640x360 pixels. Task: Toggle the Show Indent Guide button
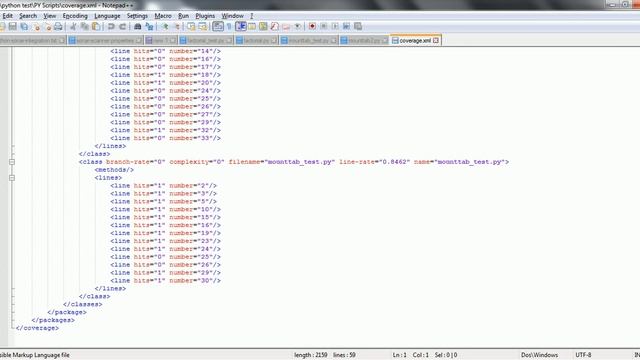(240, 27)
